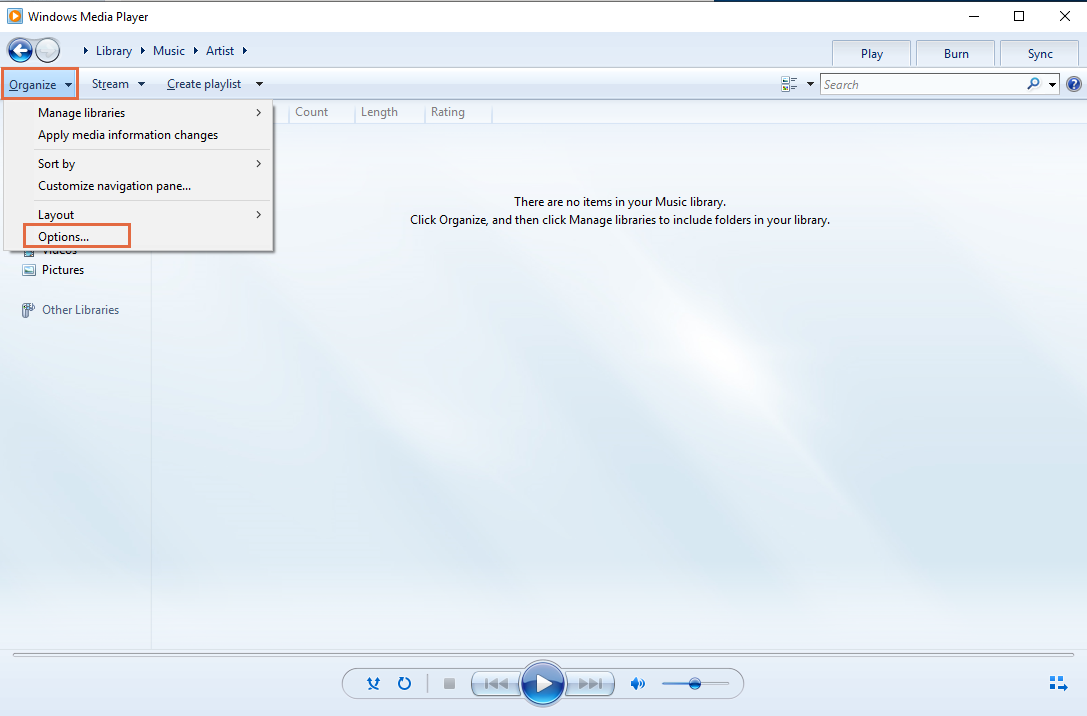Mute the volume with the speaker icon

638,683
